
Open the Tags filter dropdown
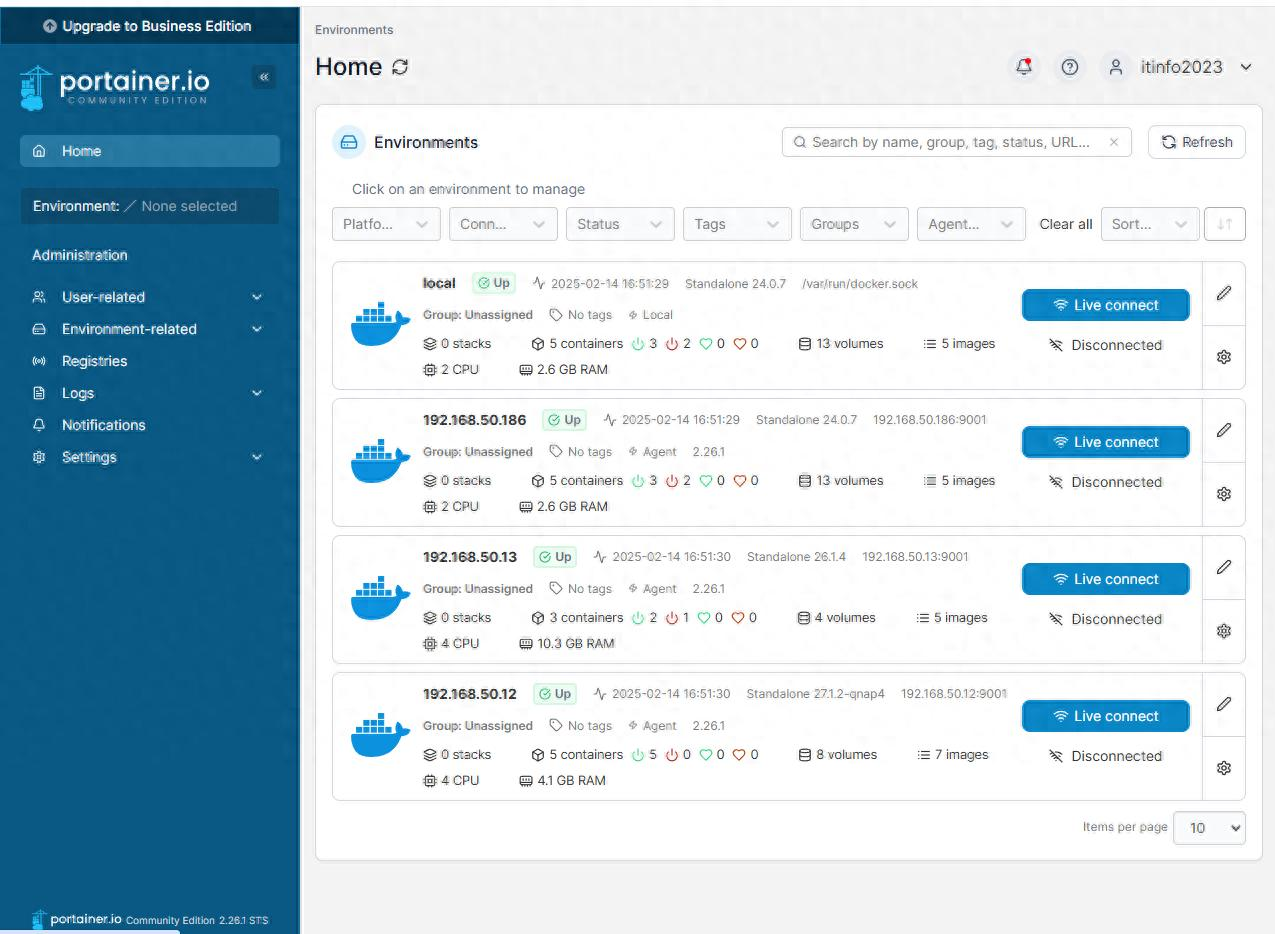click(737, 224)
